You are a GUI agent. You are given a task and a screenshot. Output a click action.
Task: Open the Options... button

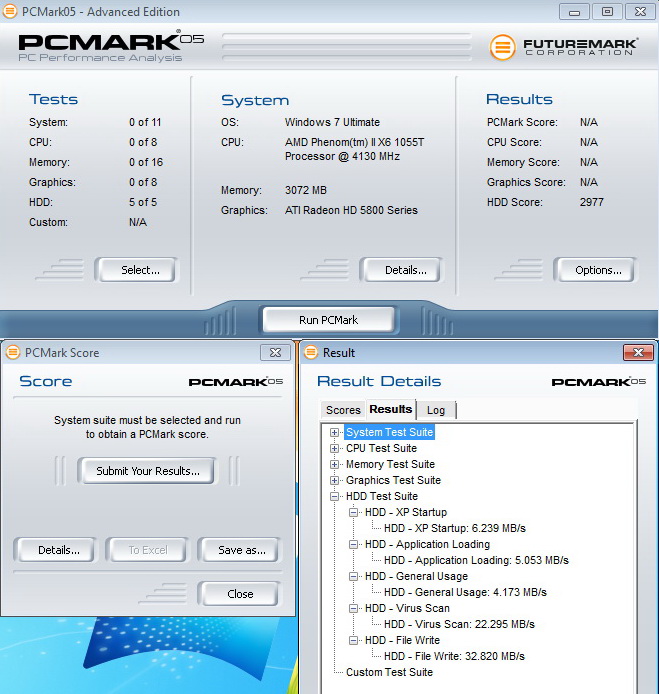(x=595, y=270)
